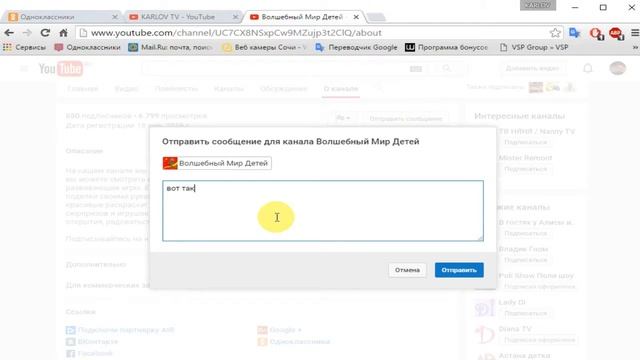The image size is (640, 360).
Task: Open the ВКонтакте link in Ссылки
Action: tap(92, 341)
